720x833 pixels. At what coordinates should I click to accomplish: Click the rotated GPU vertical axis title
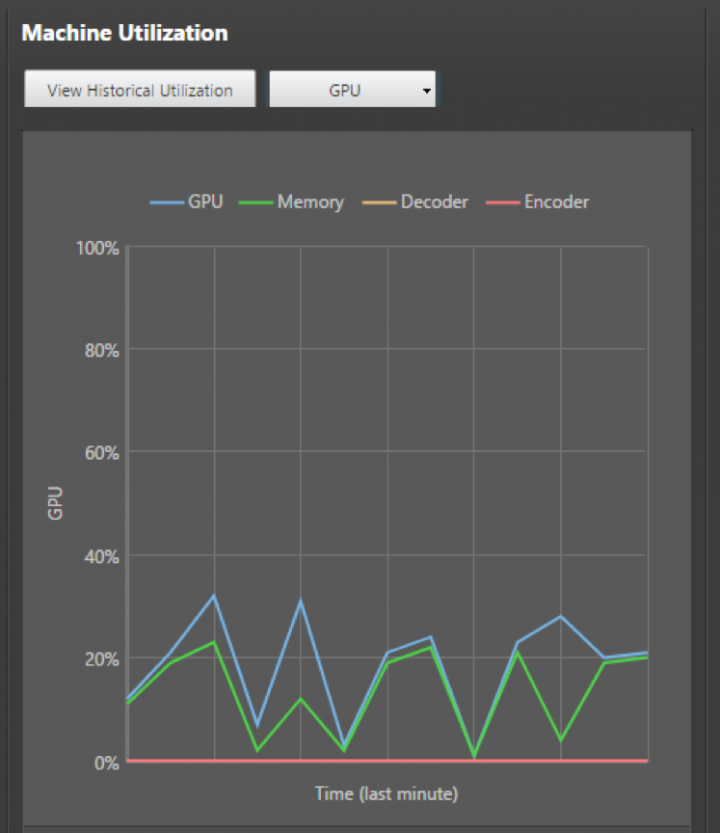(x=57, y=504)
